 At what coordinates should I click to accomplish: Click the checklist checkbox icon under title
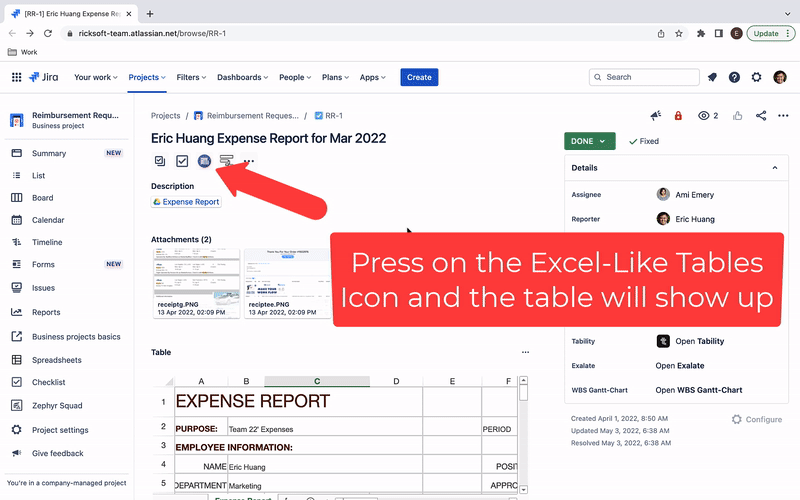[x=182, y=161]
